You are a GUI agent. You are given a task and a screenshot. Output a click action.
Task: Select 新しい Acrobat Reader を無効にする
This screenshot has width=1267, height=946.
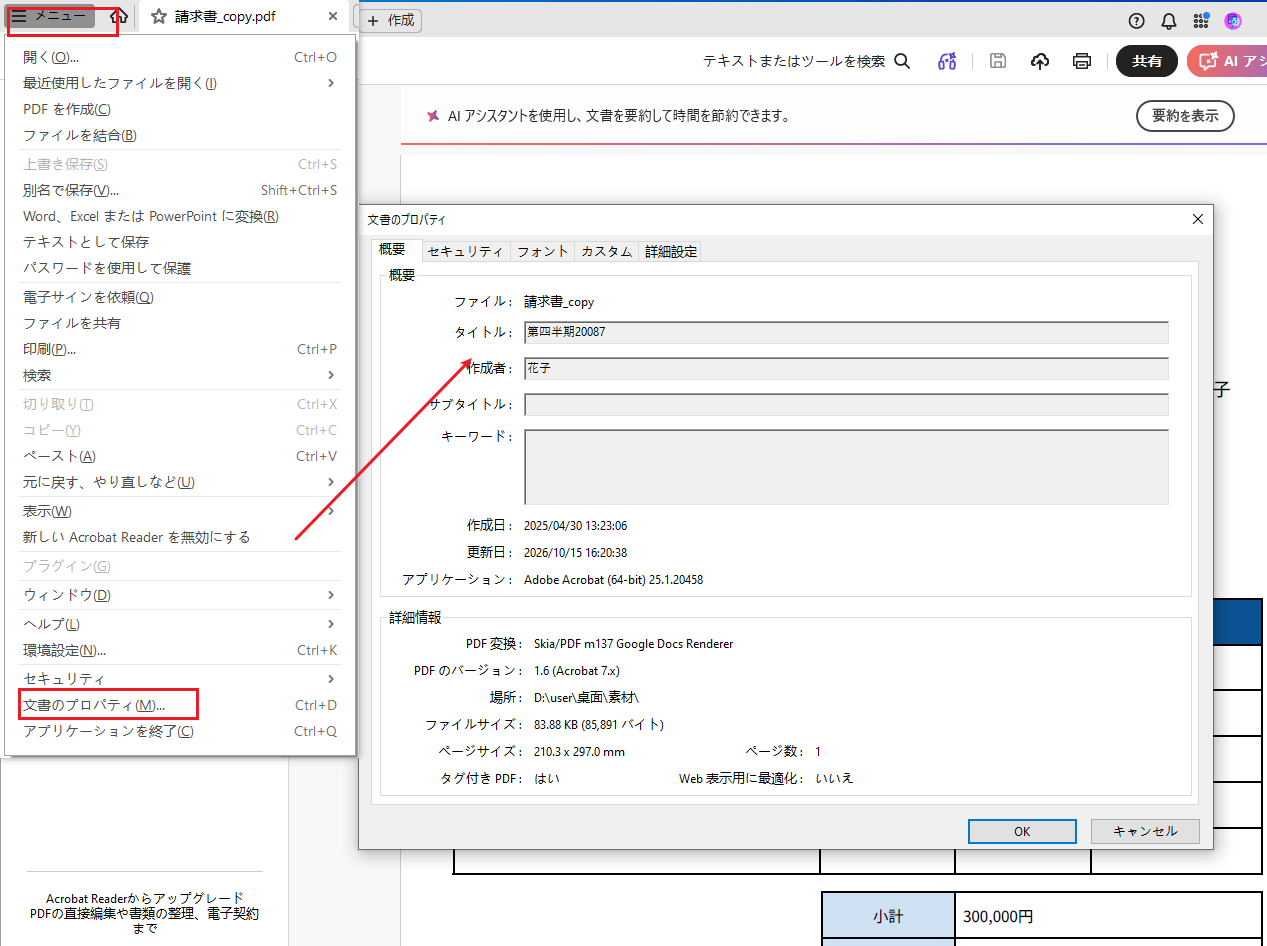tap(180, 537)
